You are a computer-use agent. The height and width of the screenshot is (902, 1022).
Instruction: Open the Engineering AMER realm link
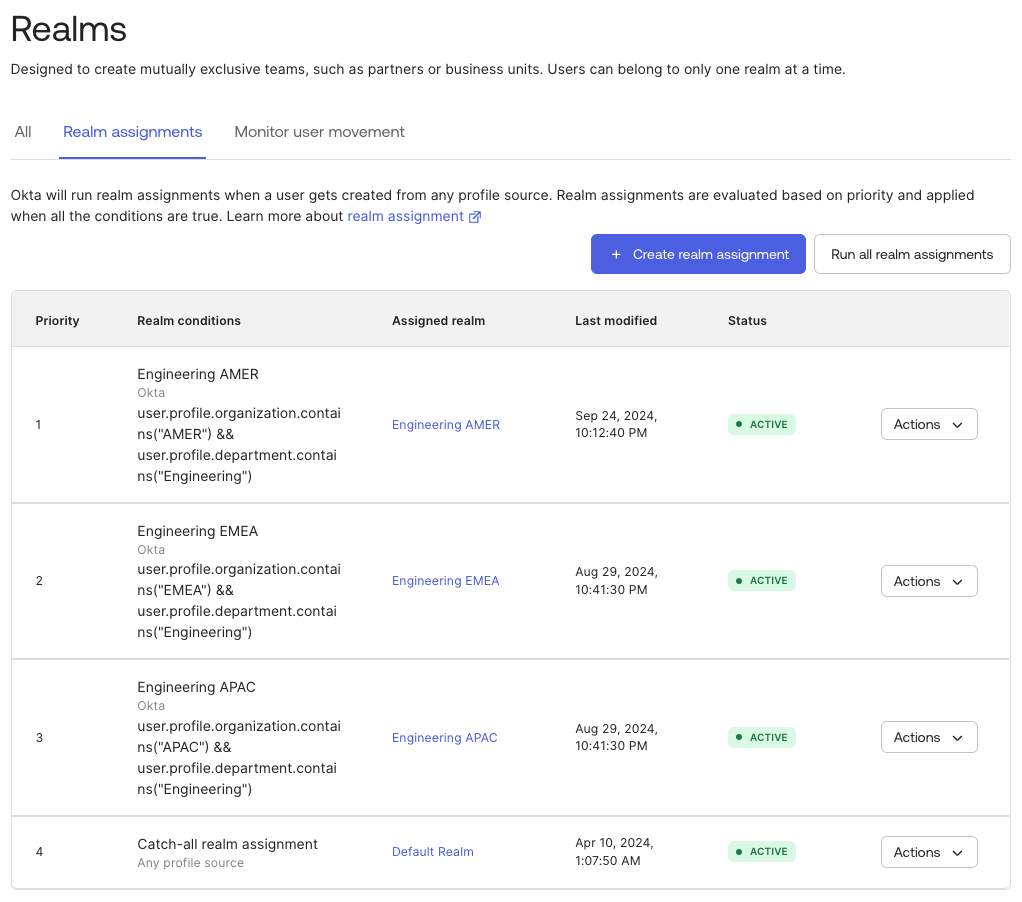click(445, 424)
